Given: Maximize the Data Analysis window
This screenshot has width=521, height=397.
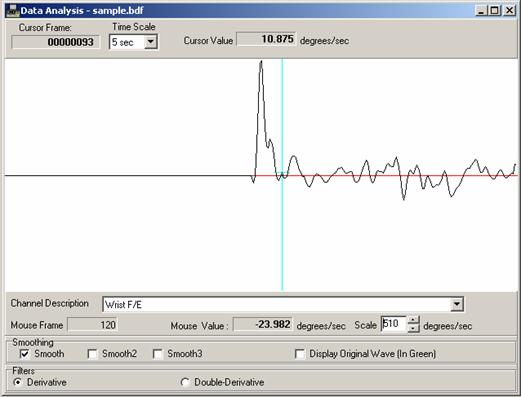Looking at the screenshot, I should (495, 11).
